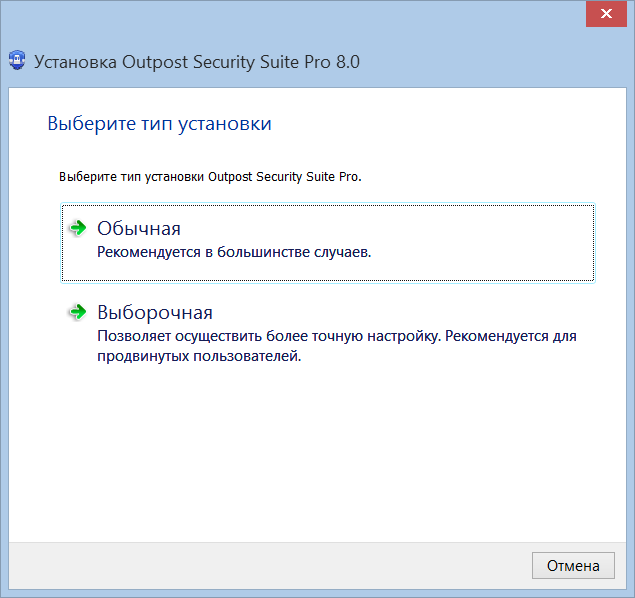Click "8.0" in the window title
Screen dimensions: 635x598
347,62
